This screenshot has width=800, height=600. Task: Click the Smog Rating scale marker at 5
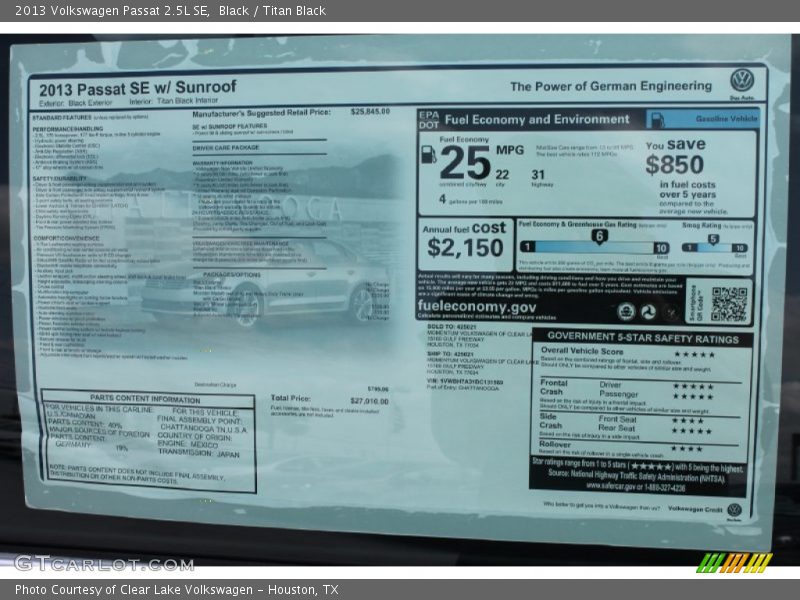712,239
